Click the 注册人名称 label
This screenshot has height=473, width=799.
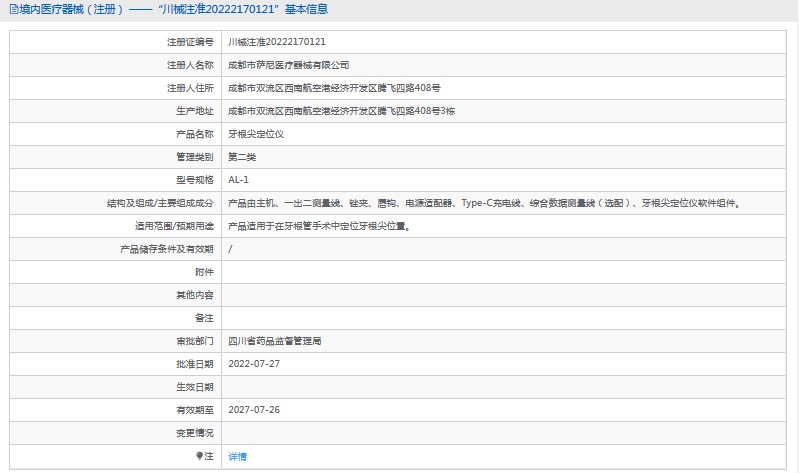190,65
